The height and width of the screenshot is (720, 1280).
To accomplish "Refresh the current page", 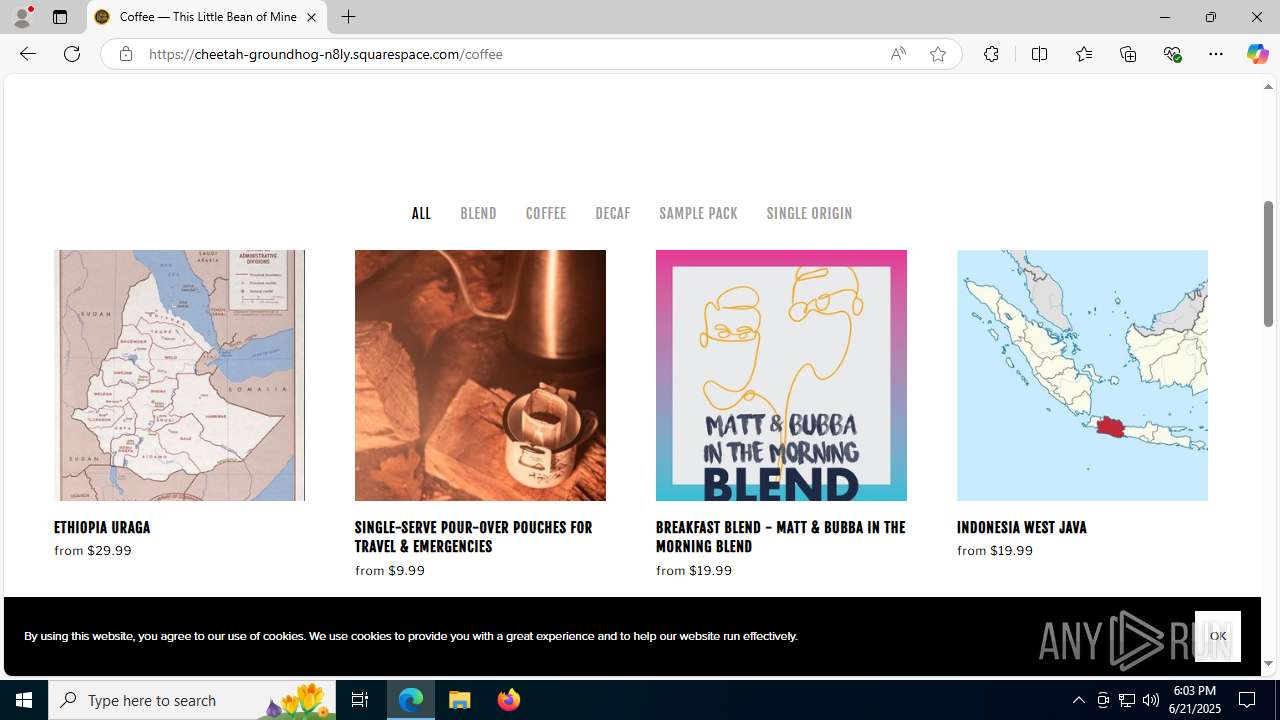I will pyautogui.click(x=72, y=54).
